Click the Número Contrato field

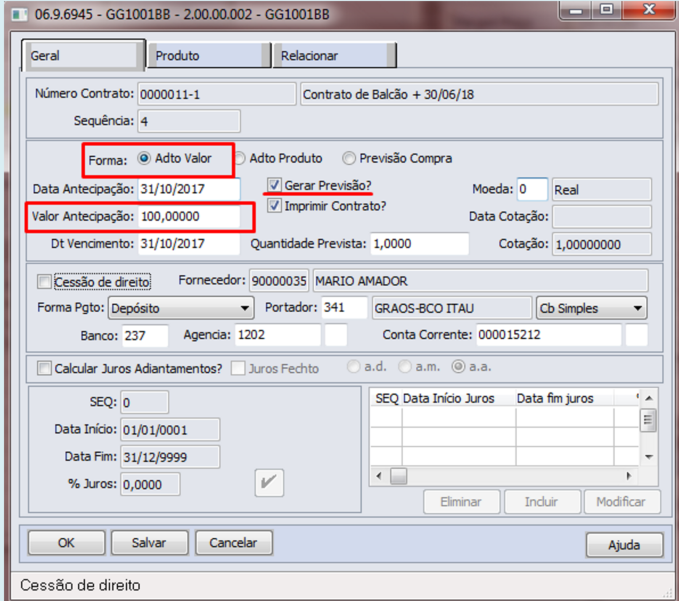coord(217,94)
